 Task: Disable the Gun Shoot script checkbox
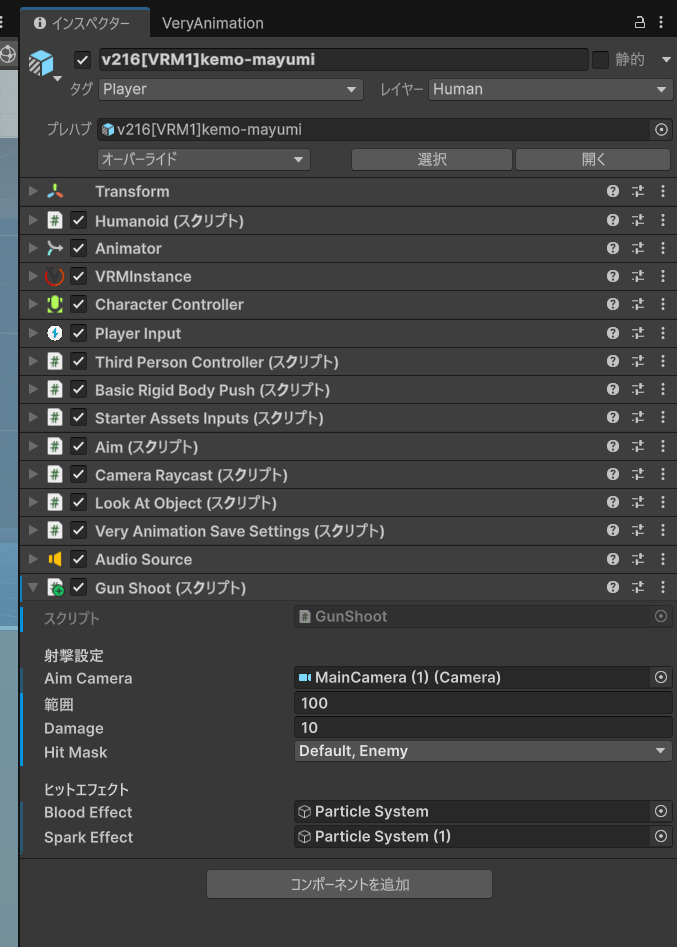[x=78, y=588]
